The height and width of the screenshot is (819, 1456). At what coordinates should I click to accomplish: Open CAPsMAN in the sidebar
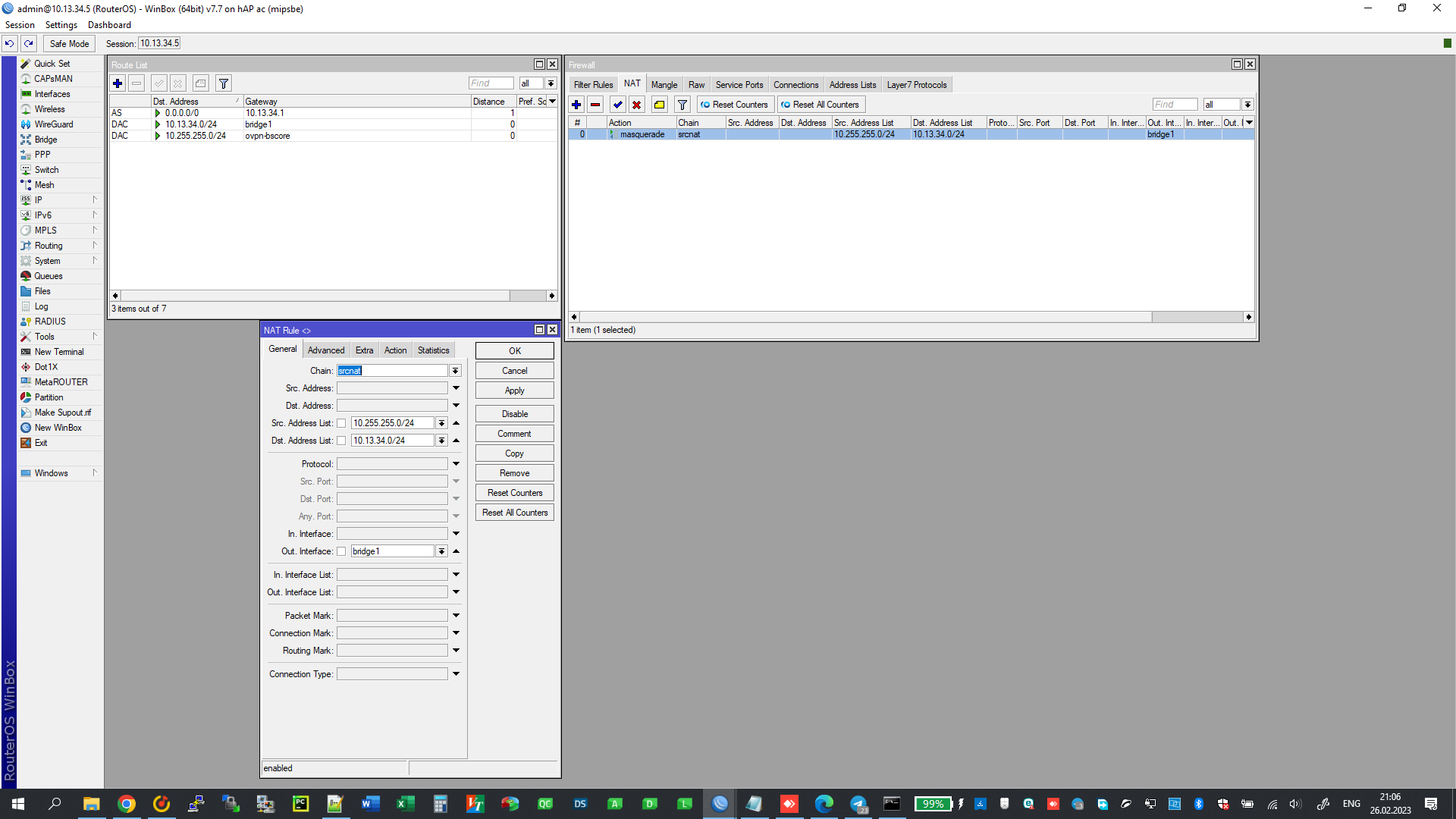tap(53, 79)
